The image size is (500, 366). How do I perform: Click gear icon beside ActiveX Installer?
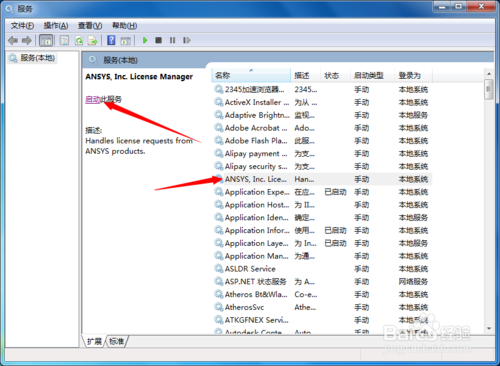point(219,102)
